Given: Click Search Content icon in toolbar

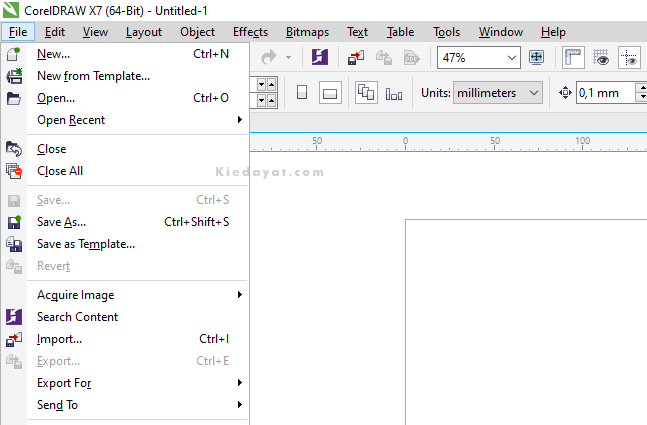Looking at the screenshot, I should click(320, 57).
